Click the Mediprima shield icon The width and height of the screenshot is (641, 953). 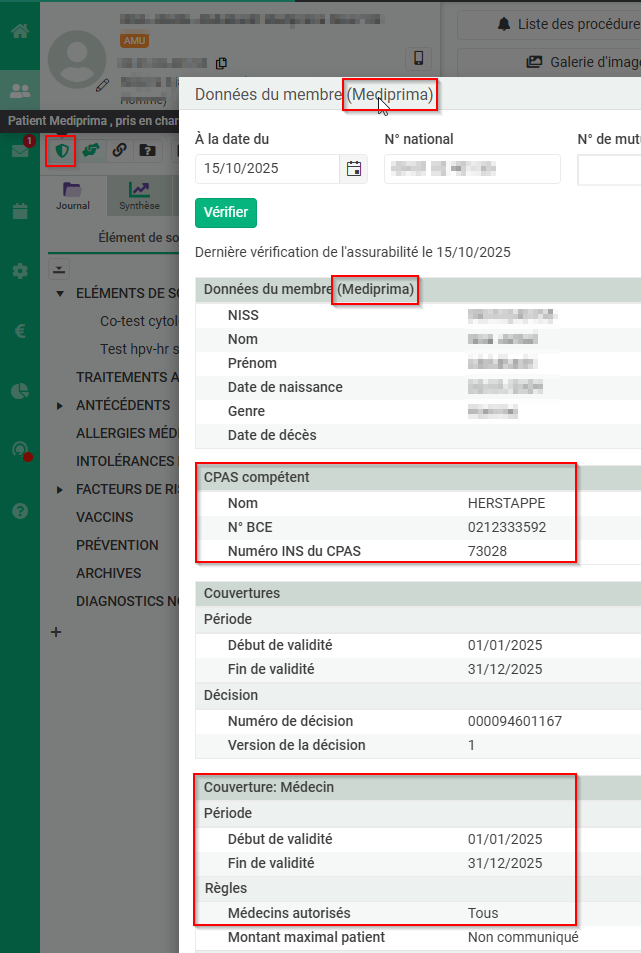pos(61,151)
